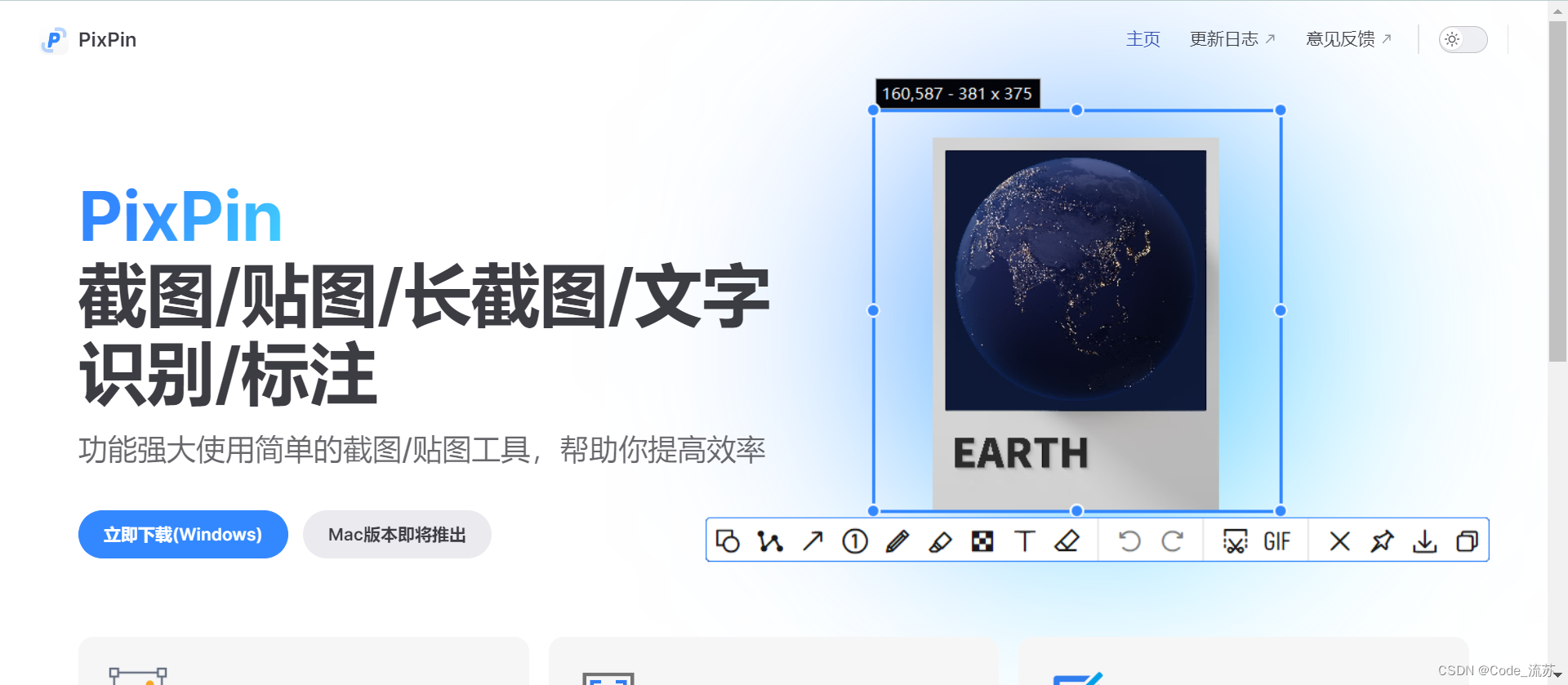Click the page vertical scrollbar thumb
Screen dimensions: 1568x685
click(1557, 191)
